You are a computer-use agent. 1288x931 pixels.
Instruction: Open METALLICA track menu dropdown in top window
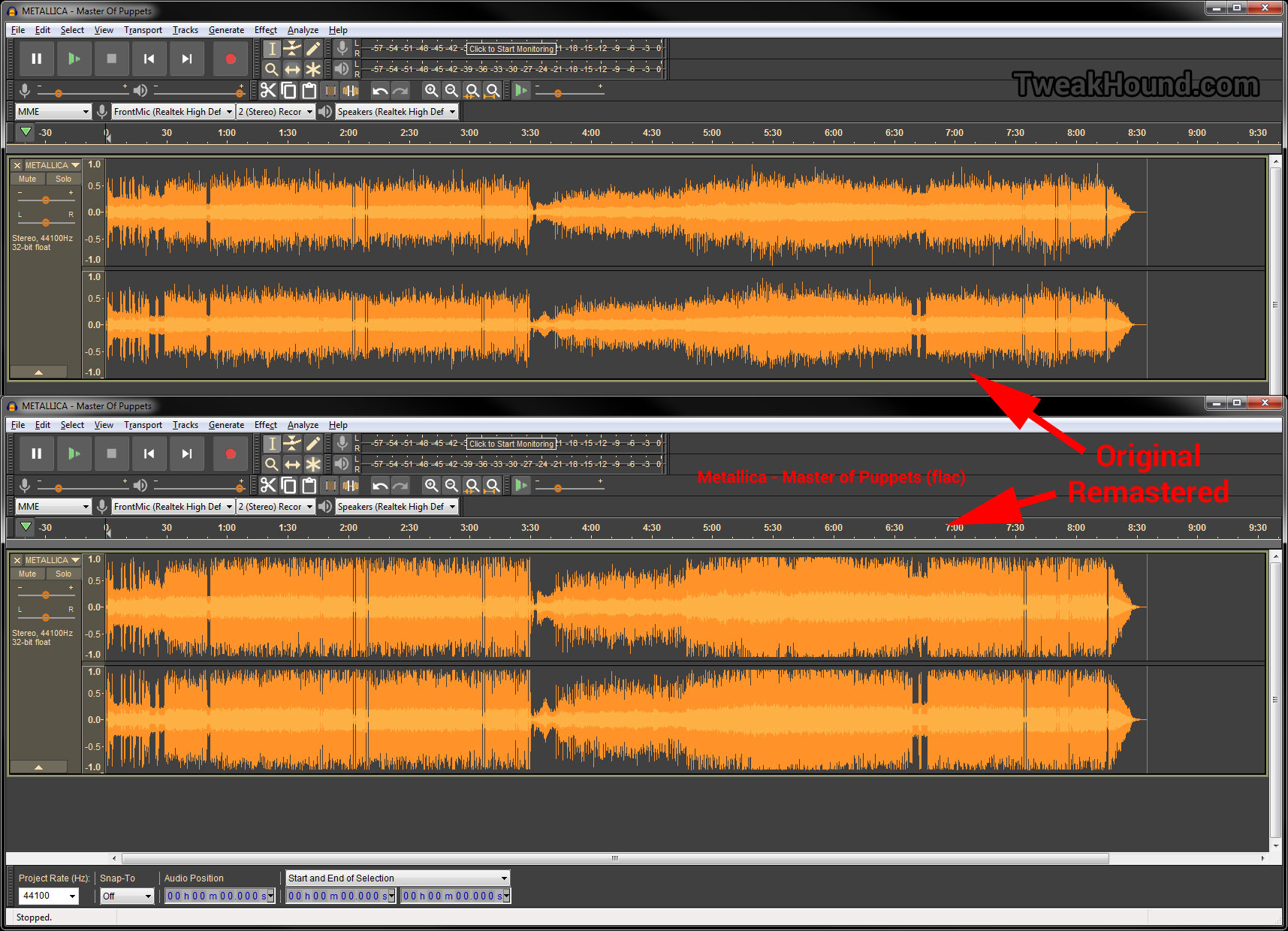[x=53, y=165]
